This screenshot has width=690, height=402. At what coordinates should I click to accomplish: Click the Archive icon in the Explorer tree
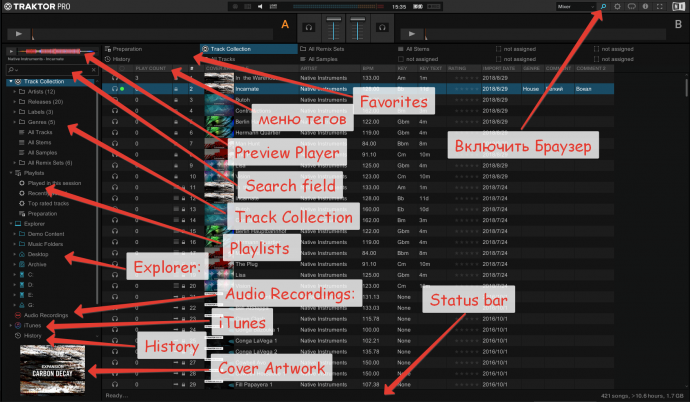(22, 264)
